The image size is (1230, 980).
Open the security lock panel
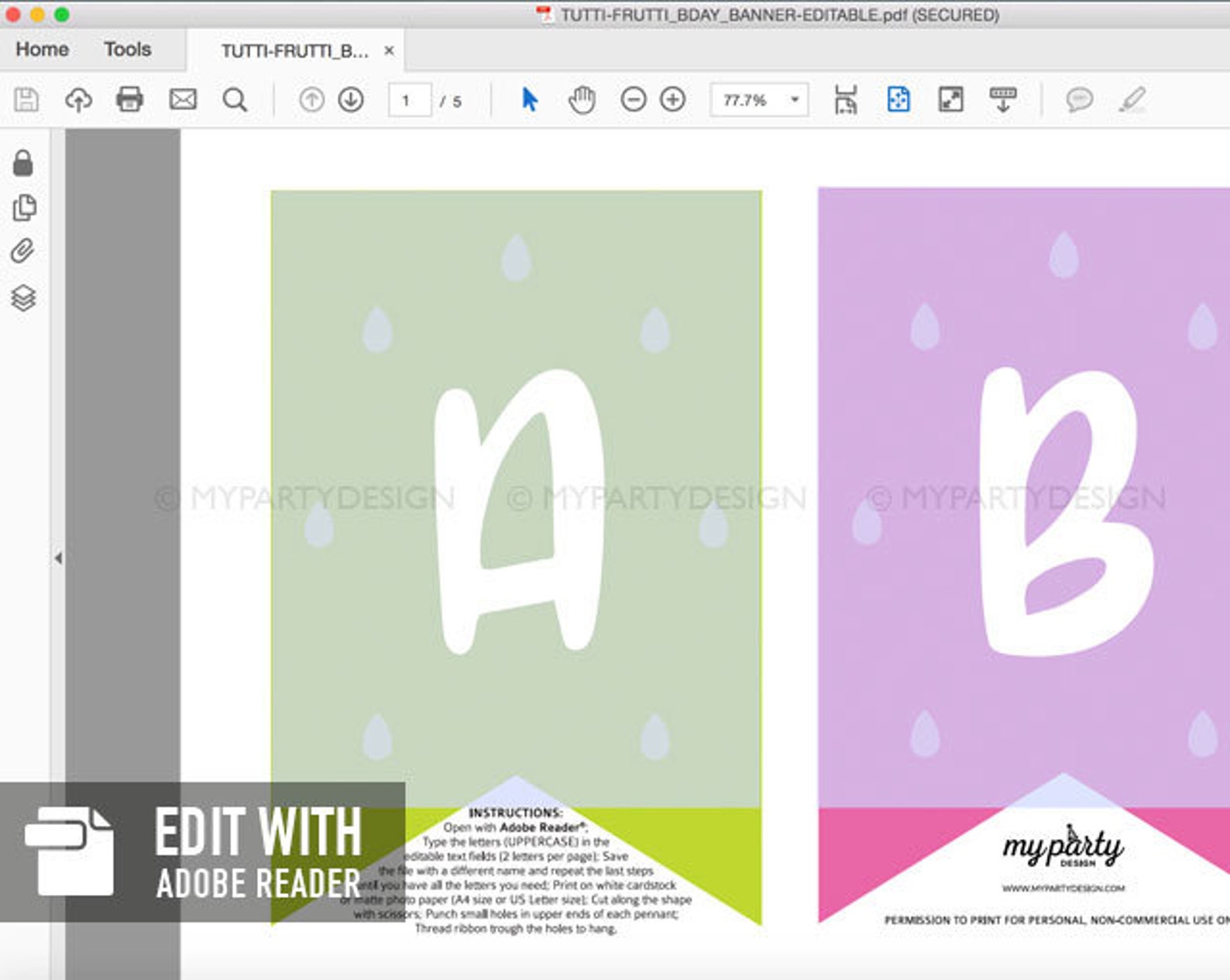tap(23, 163)
